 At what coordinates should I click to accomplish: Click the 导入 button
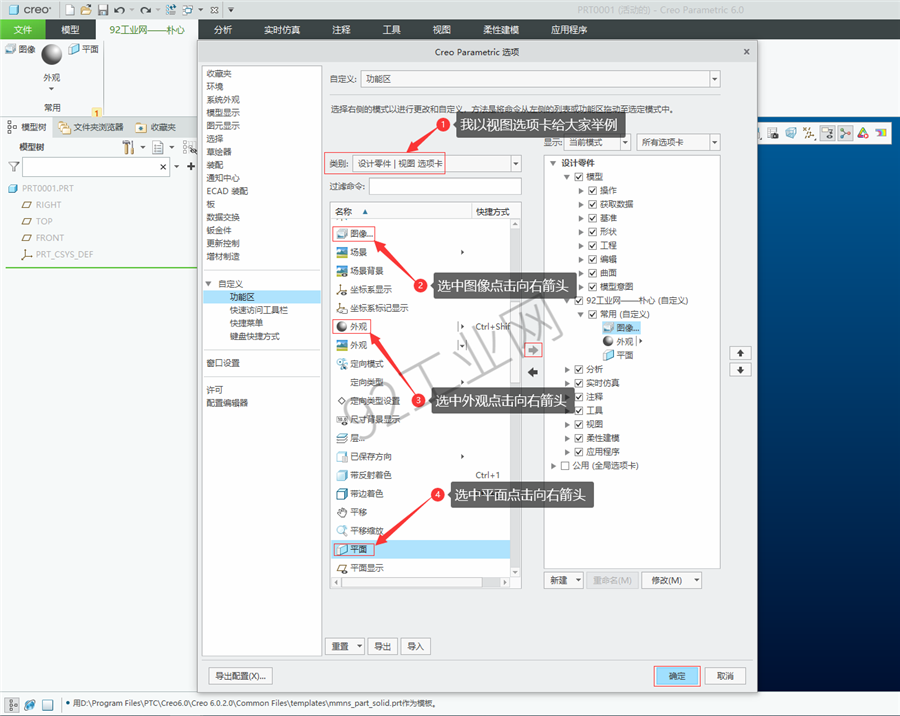click(416, 647)
